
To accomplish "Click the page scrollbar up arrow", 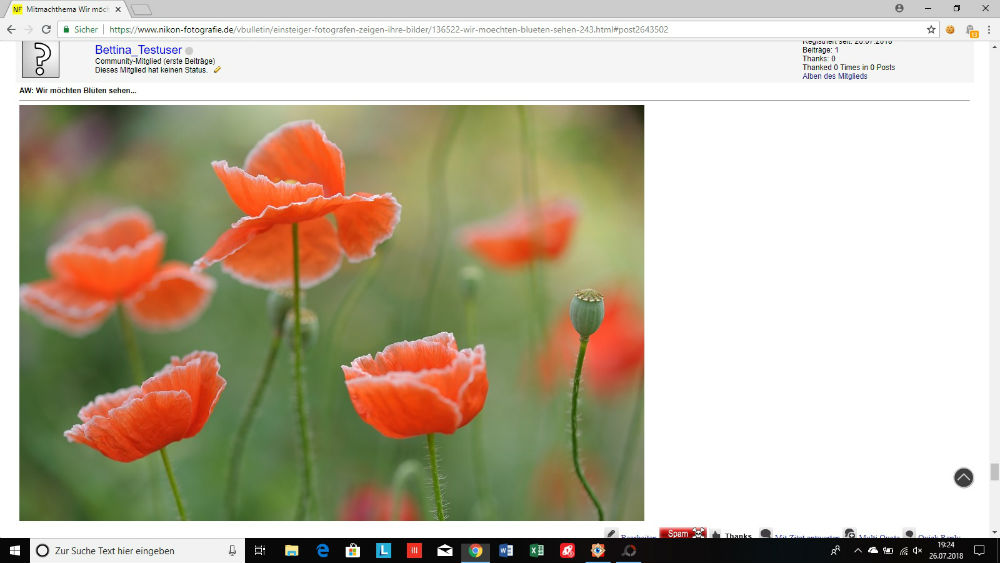I will click(994, 47).
